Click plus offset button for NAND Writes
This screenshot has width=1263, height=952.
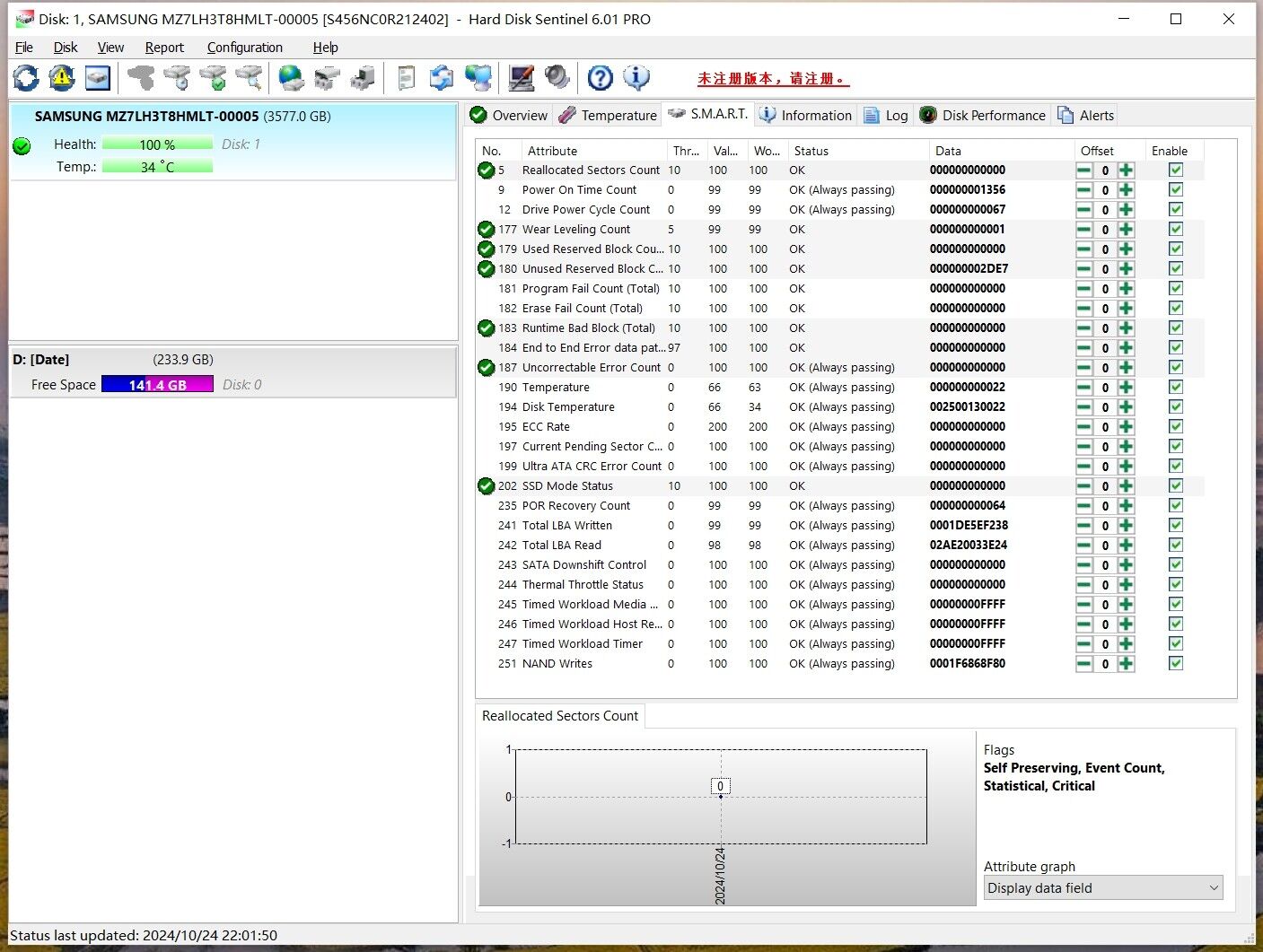1126,663
